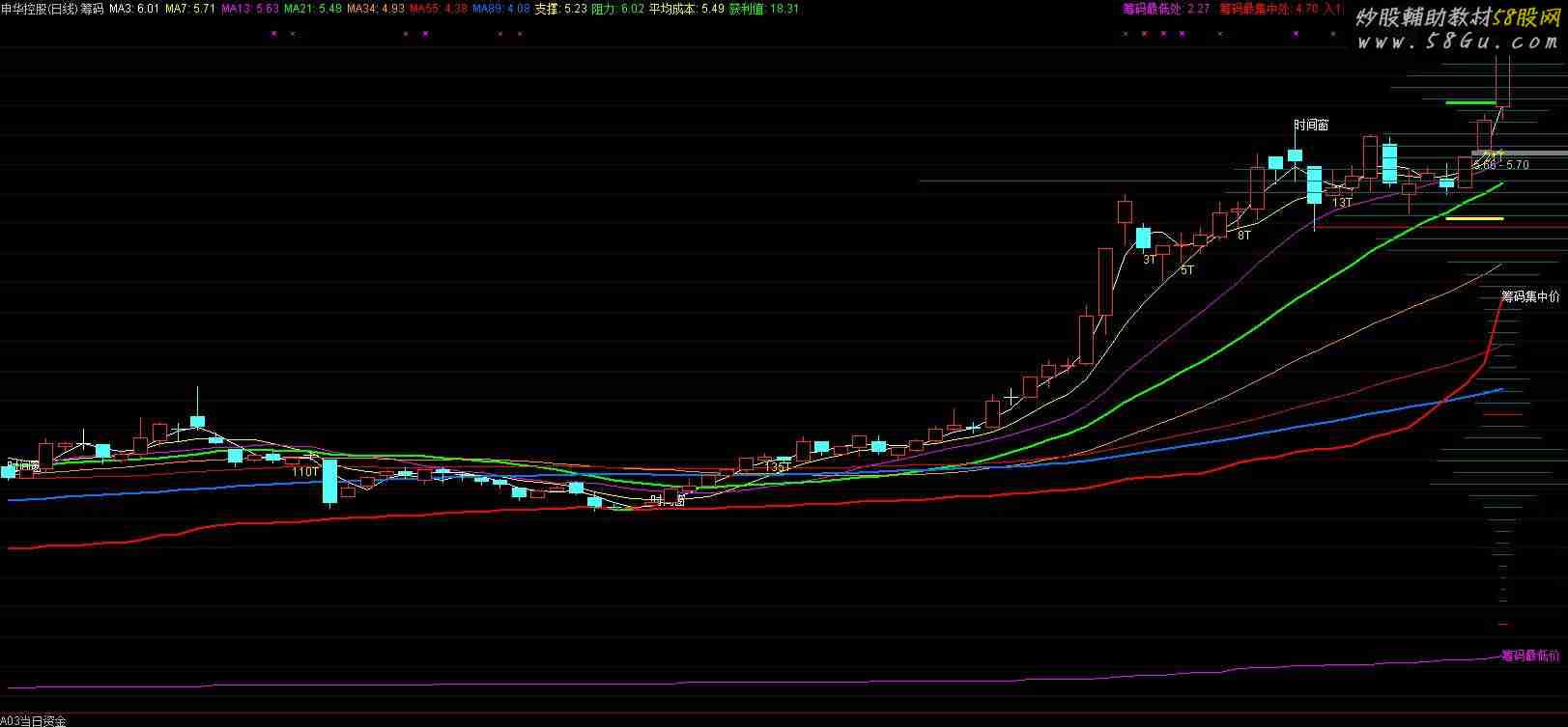Screen dimensions: 1568x727
Task: Click the 3T candle label
Action: 1150,260
